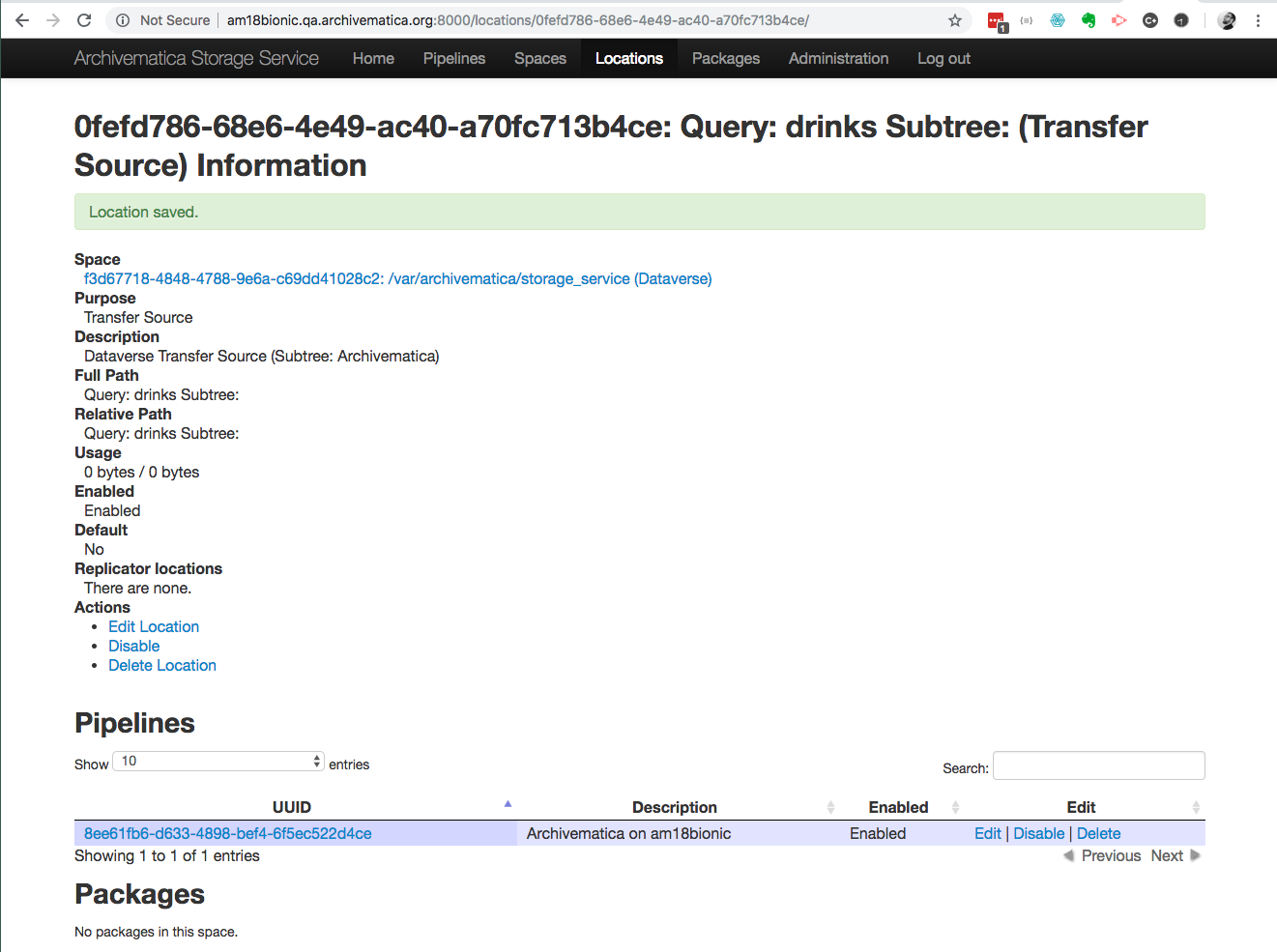Click inside the pipelines Search field
Image resolution: width=1277 pixels, height=952 pixels.
pos(1098,764)
